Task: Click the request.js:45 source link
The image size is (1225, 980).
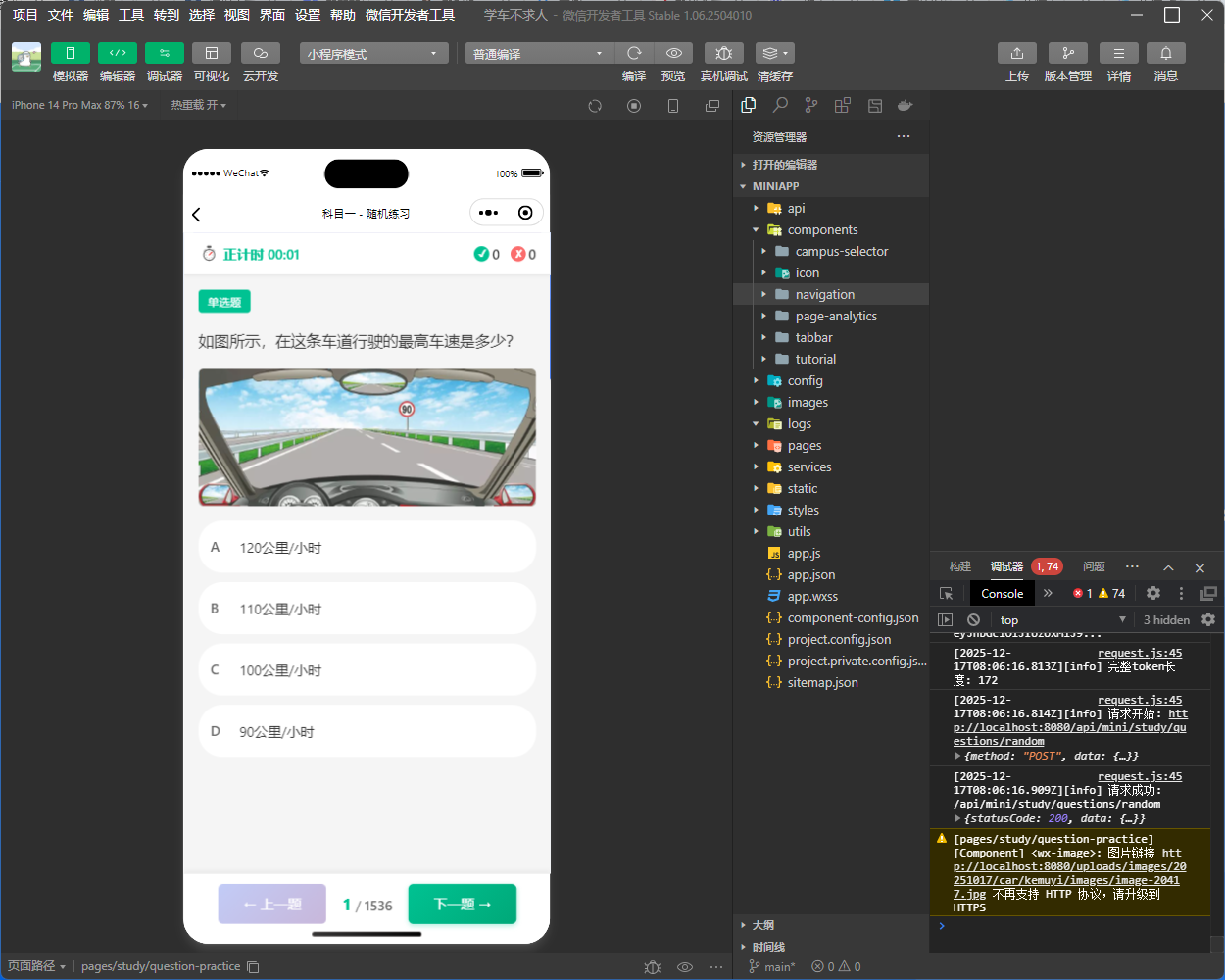Action: [x=1140, y=653]
